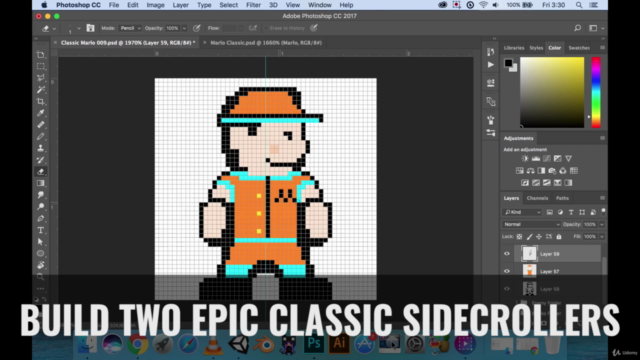Switch to Mario Classic.psd document tab
Screen dimensions: 640x360
[x=266, y=42]
